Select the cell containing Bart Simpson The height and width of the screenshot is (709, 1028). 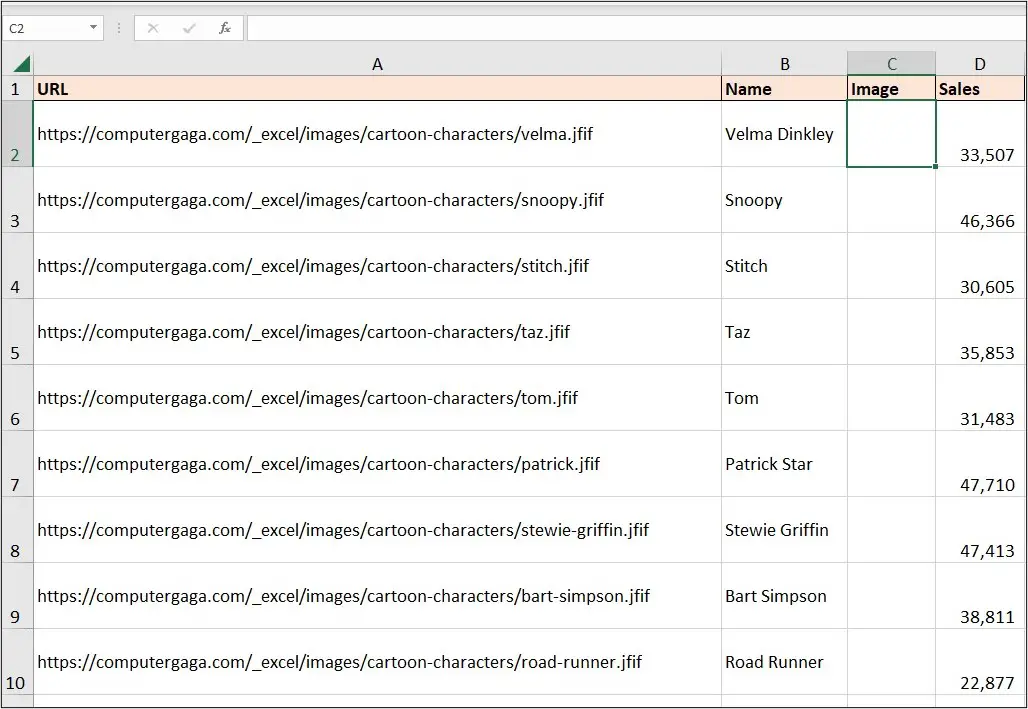784,595
